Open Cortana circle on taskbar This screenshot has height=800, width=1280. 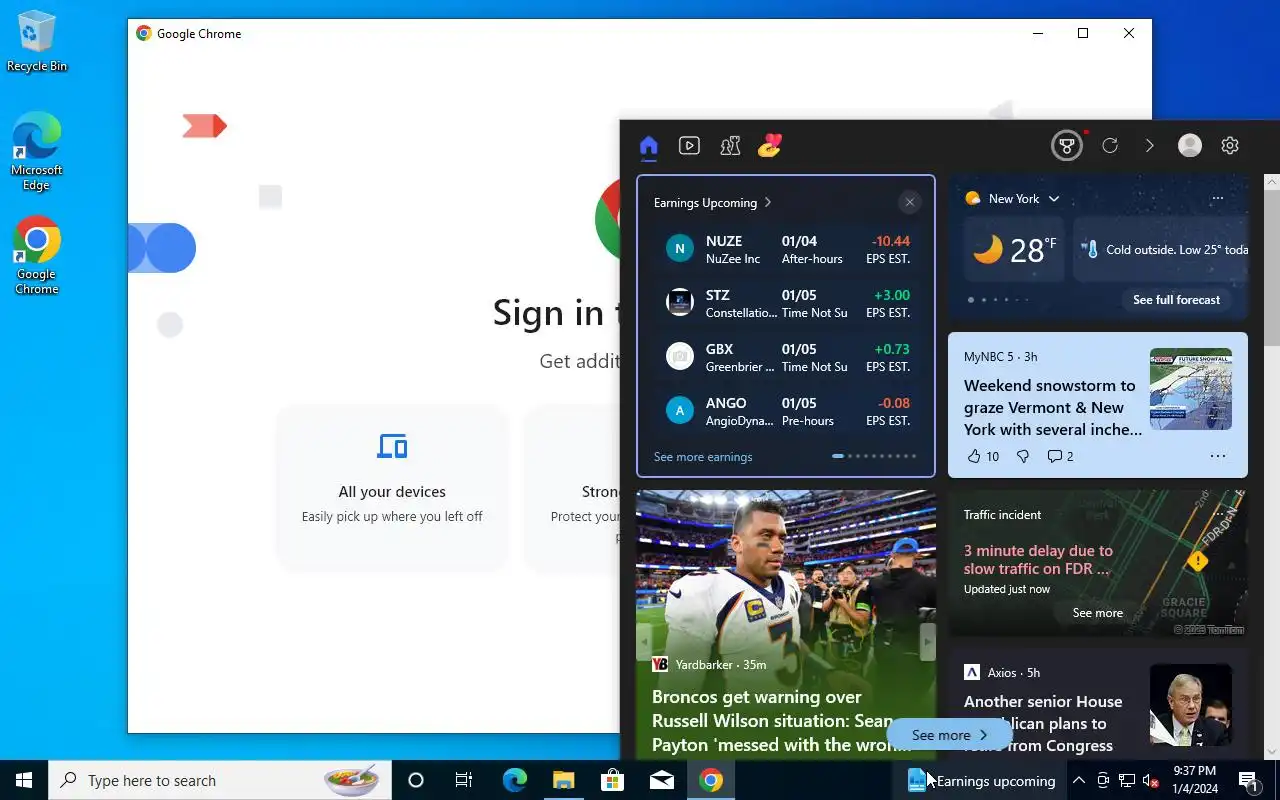coord(416,780)
